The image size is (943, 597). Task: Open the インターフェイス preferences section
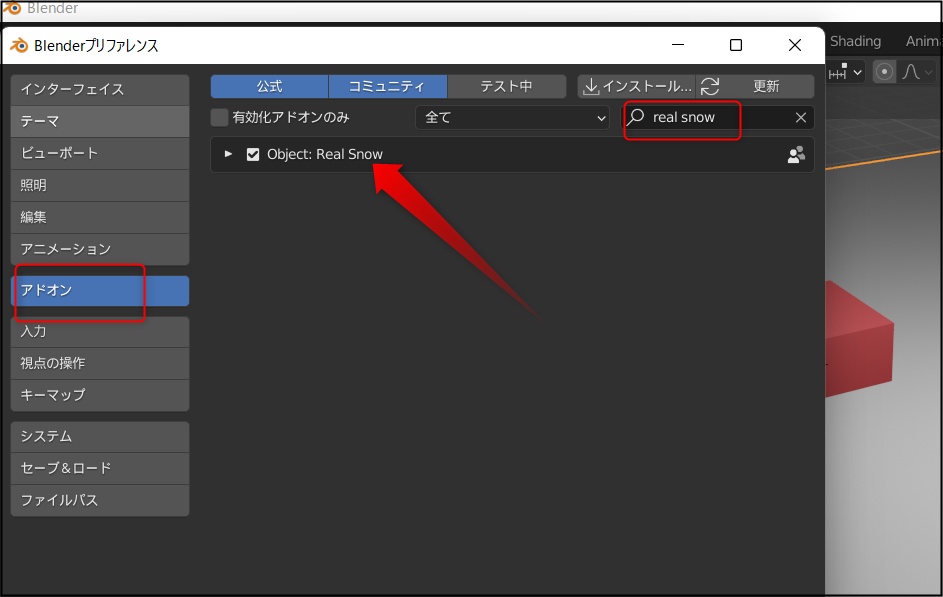pos(100,90)
